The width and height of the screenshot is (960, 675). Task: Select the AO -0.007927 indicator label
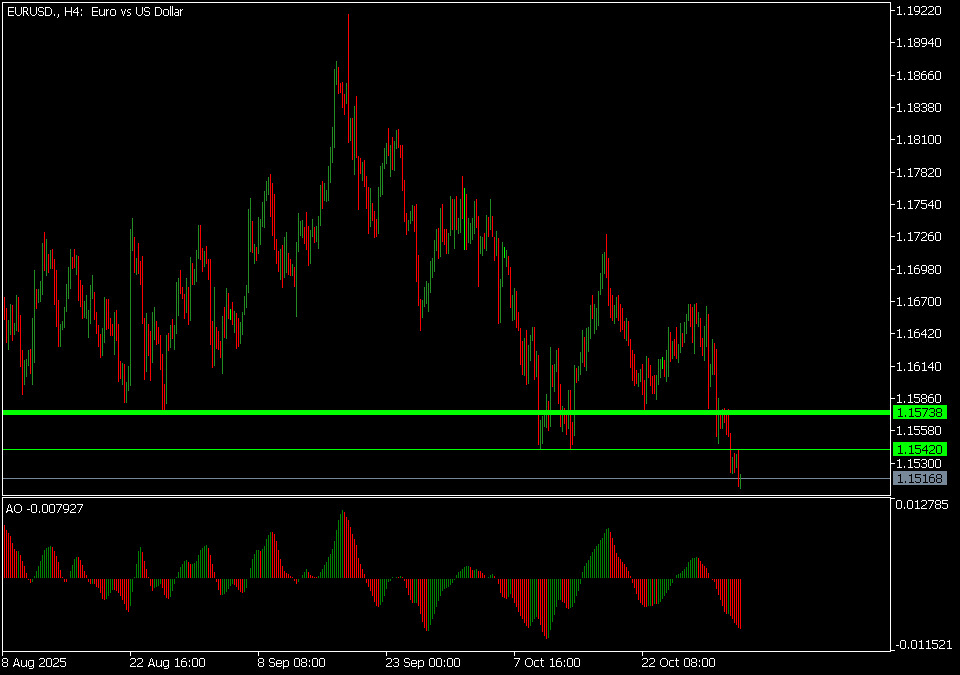45,509
